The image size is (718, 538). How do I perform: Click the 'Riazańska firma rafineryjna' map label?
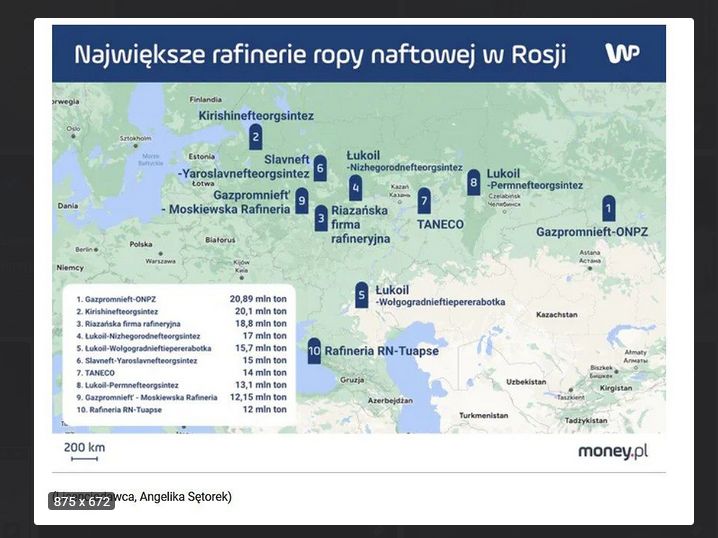click(x=360, y=224)
